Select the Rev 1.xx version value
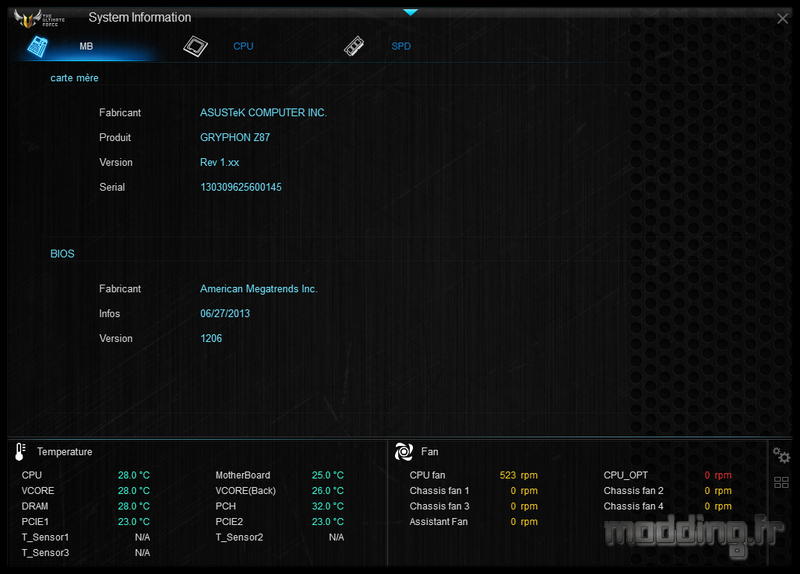 (x=219, y=163)
